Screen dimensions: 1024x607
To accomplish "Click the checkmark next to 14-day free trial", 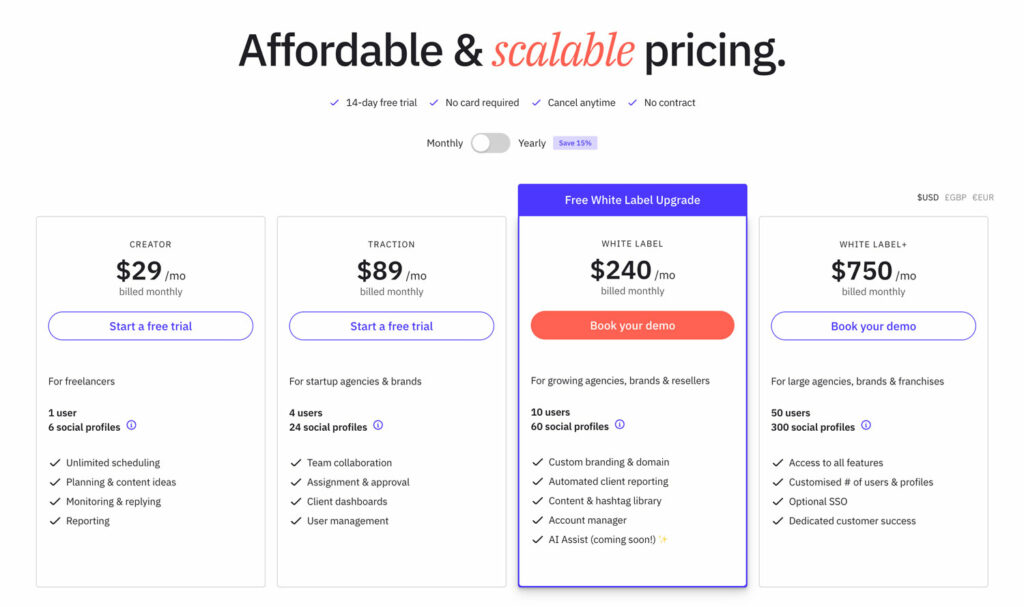I will pos(334,103).
